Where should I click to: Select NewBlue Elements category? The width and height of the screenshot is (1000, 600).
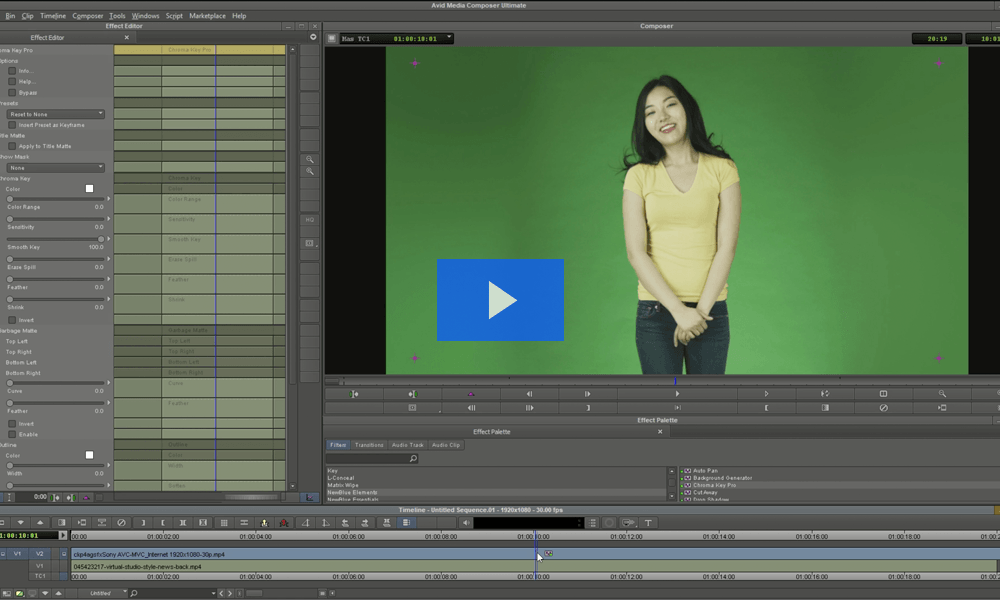click(352, 492)
